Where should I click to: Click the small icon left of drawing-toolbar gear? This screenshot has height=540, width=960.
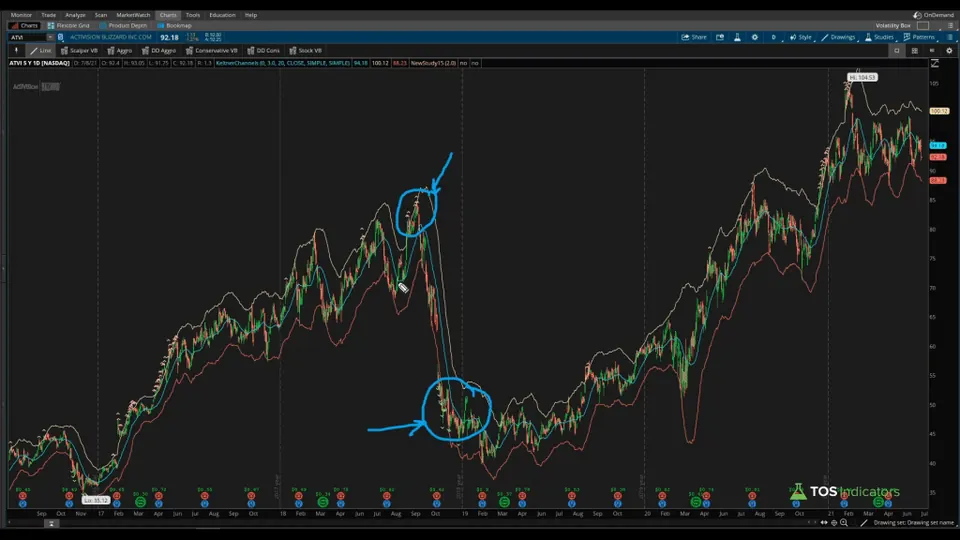tap(932, 51)
